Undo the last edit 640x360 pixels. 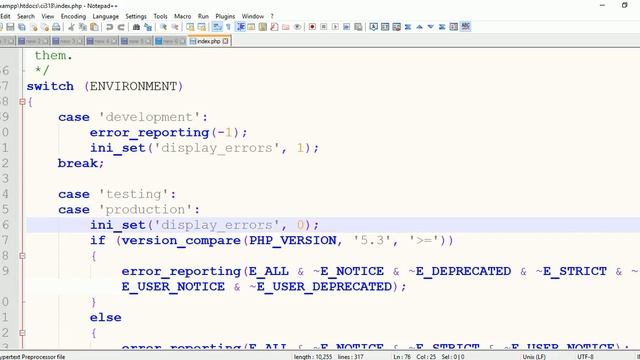pos(109,27)
